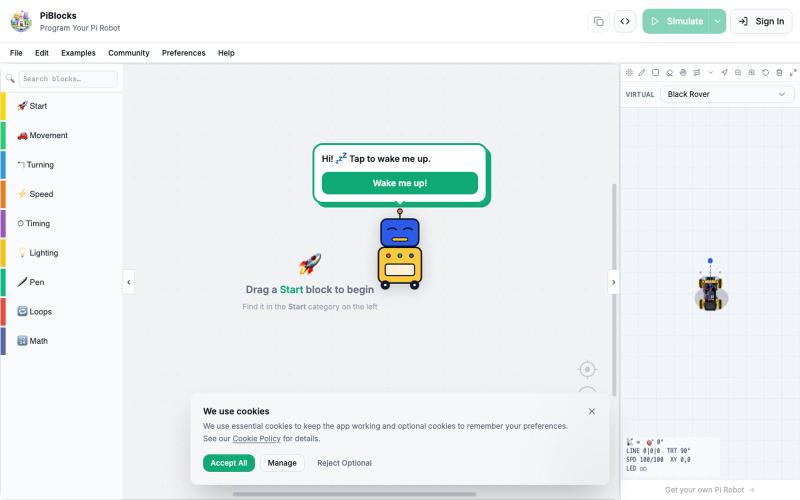Click the fullscreen expand icon in simulator toolbar

[x=793, y=72]
